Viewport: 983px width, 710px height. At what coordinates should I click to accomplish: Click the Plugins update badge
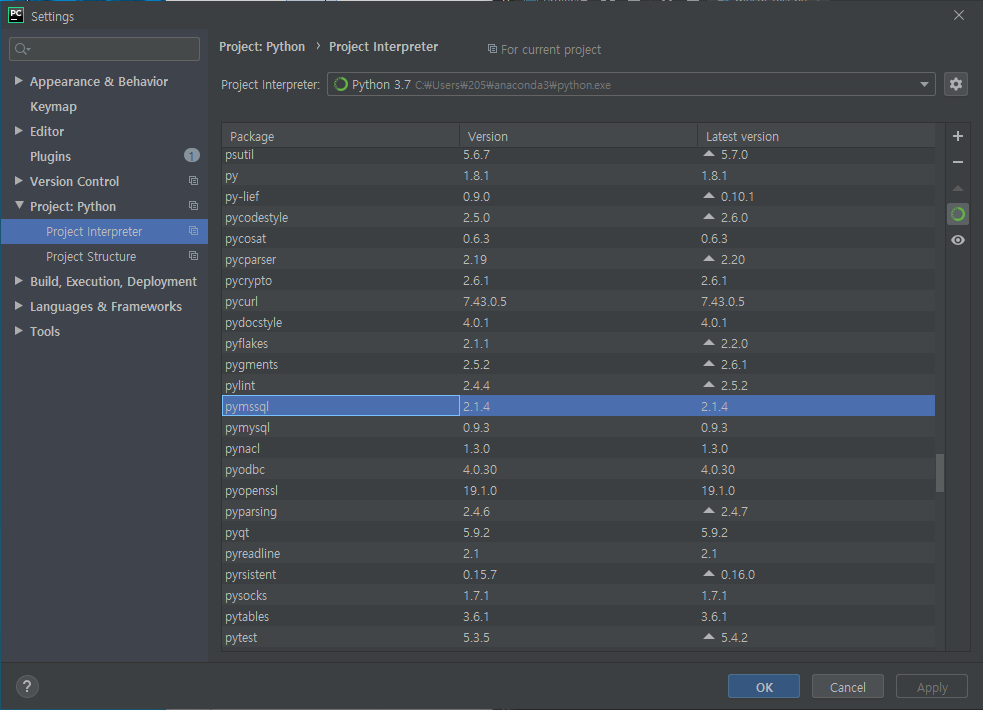(192, 155)
